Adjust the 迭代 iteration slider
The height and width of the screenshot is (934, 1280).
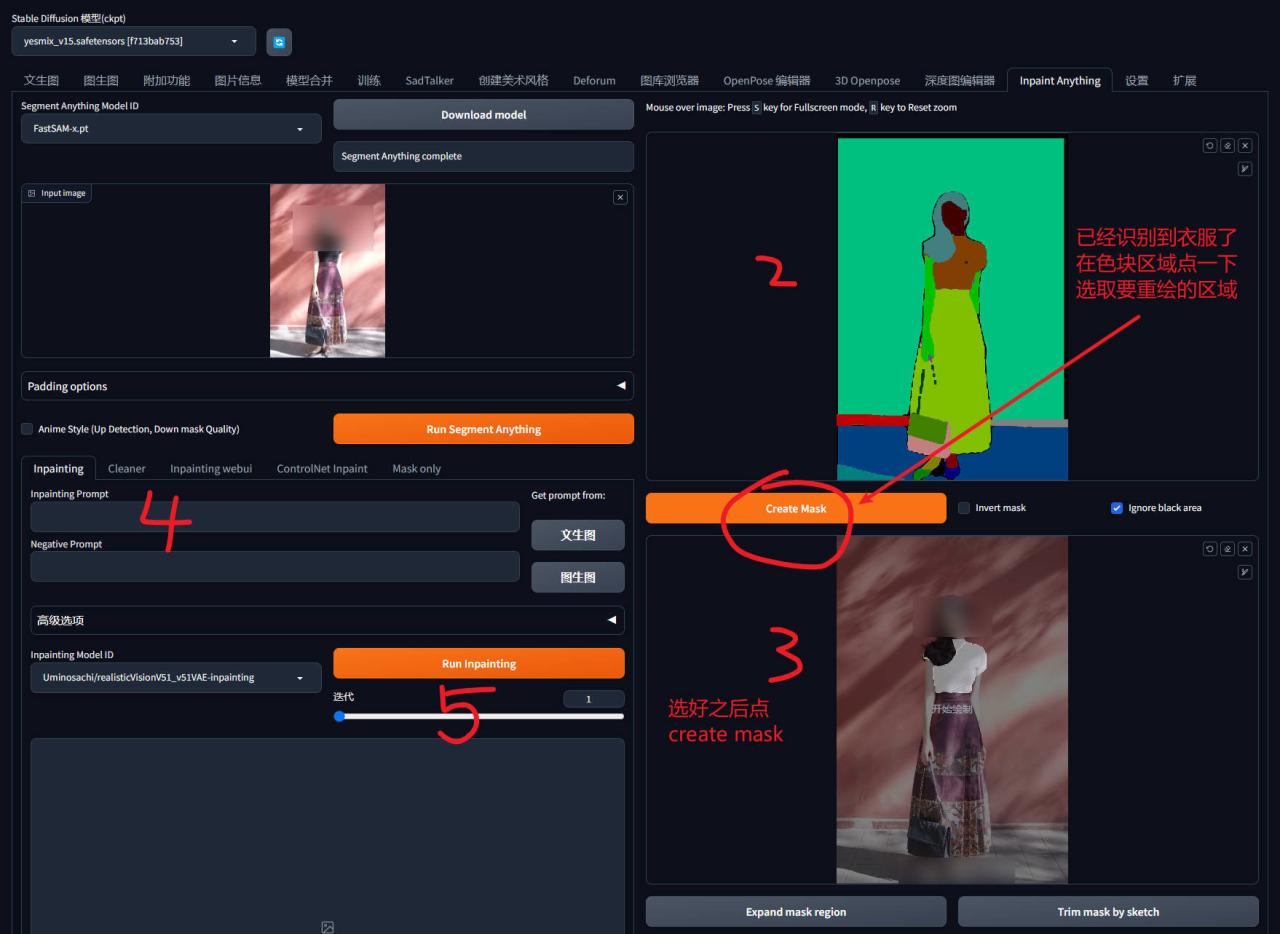pos(478,716)
